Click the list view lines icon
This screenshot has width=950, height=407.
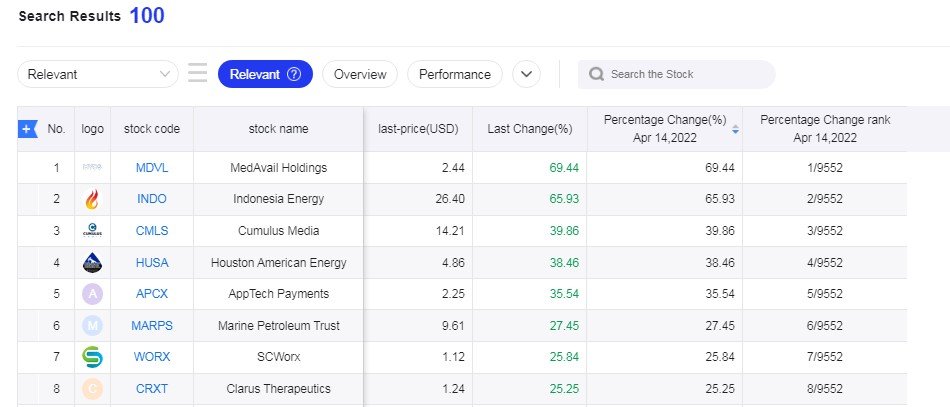pyautogui.click(x=198, y=72)
